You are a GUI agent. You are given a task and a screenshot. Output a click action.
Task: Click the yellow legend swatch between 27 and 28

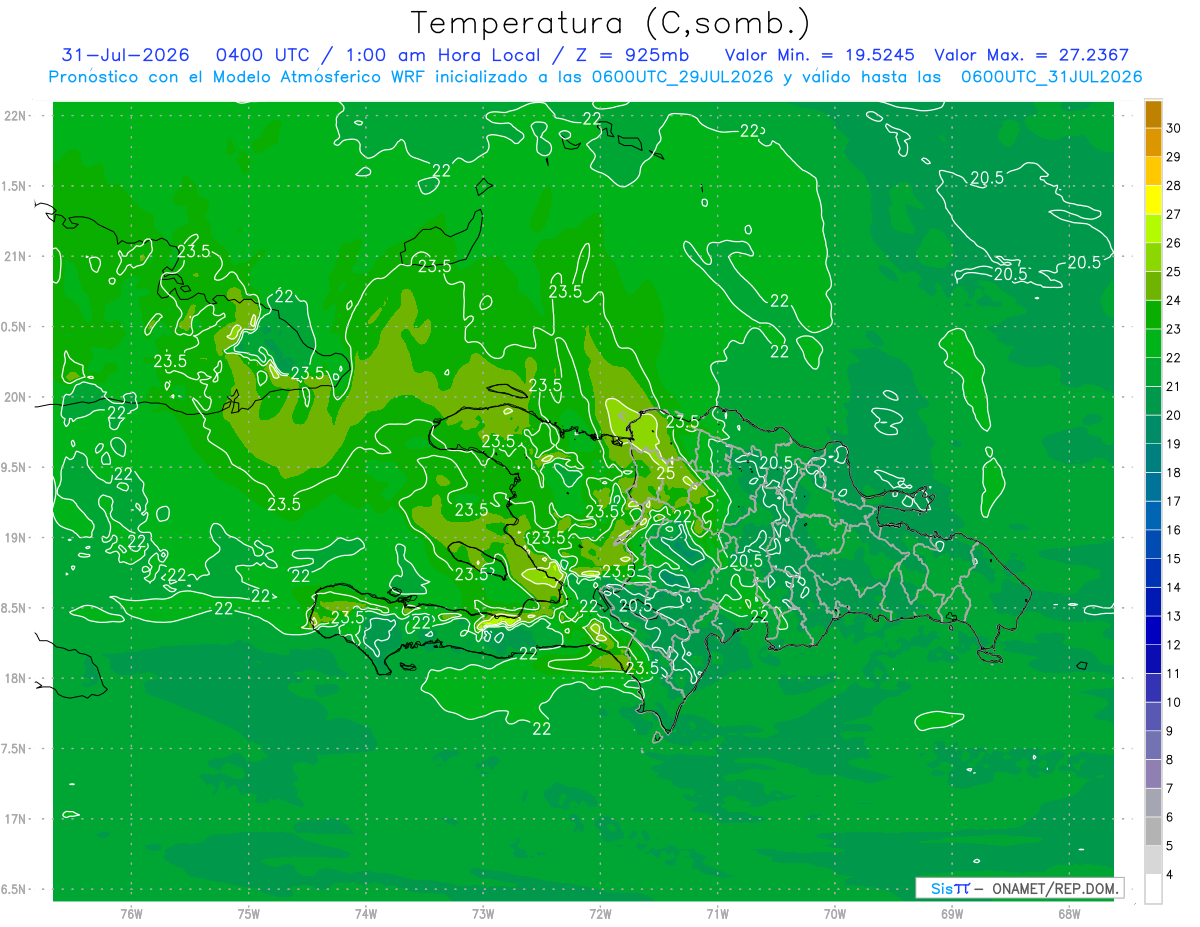1153,200
